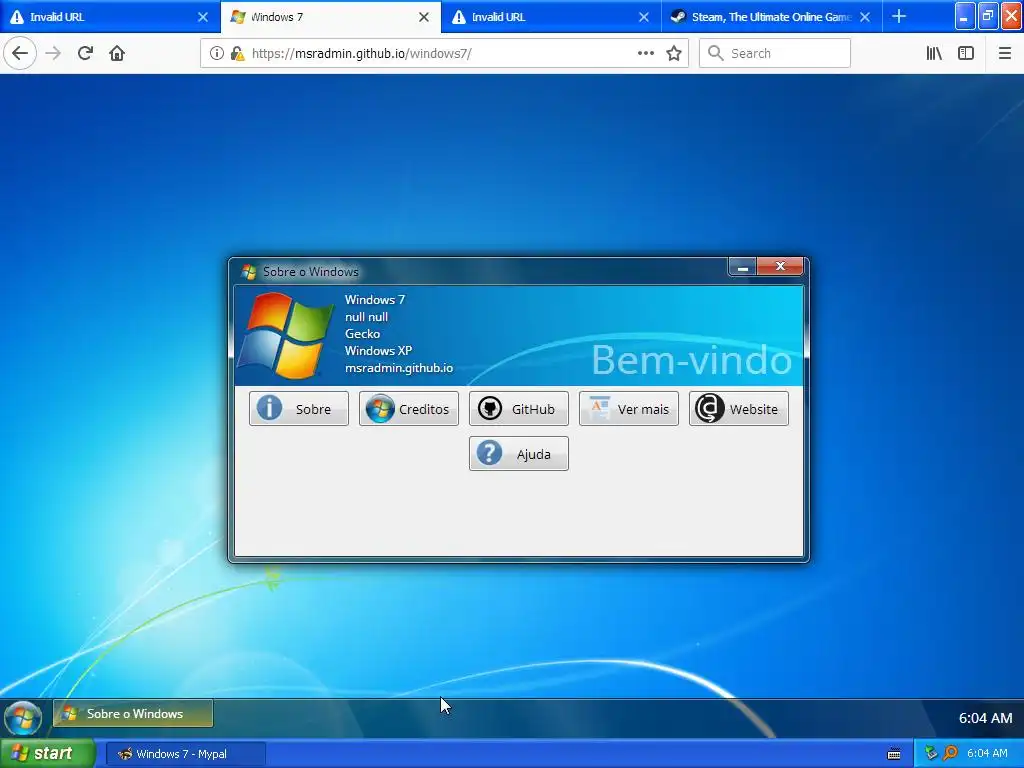The height and width of the screenshot is (768, 1024).
Task: Open the Website button
Action: click(739, 409)
